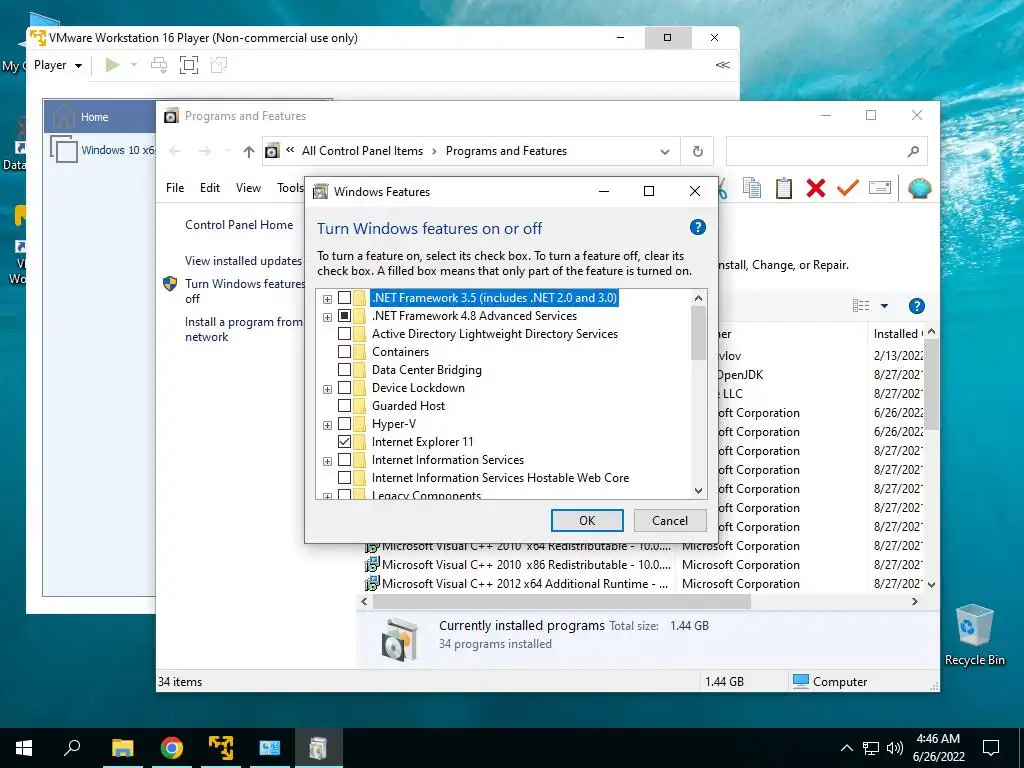This screenshot has width=1024, height=768.
Task: Open the Recycle Bin on desktop
Action: pos(974,635)
